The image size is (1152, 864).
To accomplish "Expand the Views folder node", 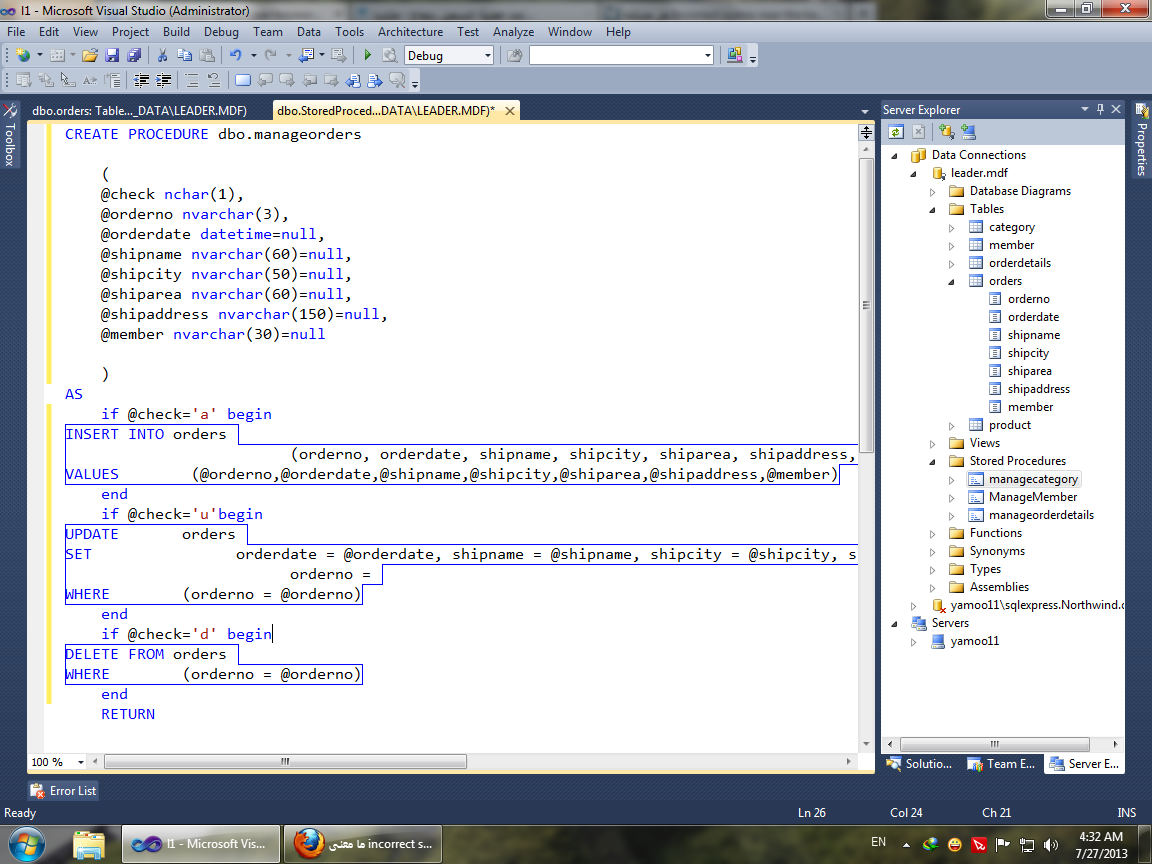I will pyautogui.click(x=932, y=444).
